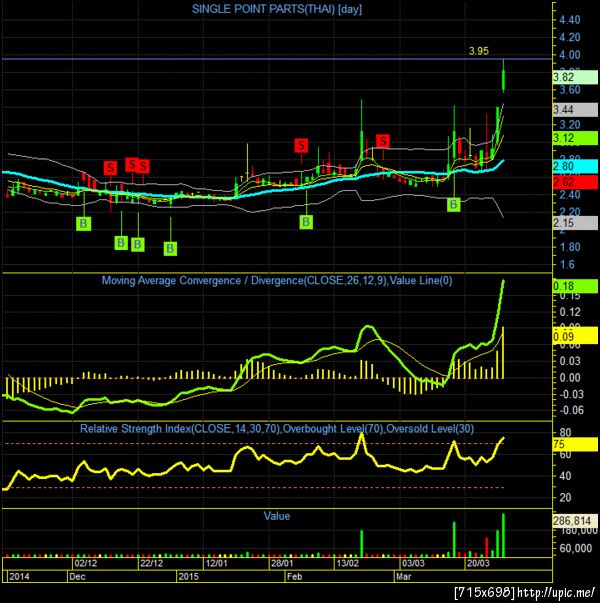This screenshot has width=600, height=603.
Task: Click the 2.40 price axis label
Action: click(x=570, y=195)
